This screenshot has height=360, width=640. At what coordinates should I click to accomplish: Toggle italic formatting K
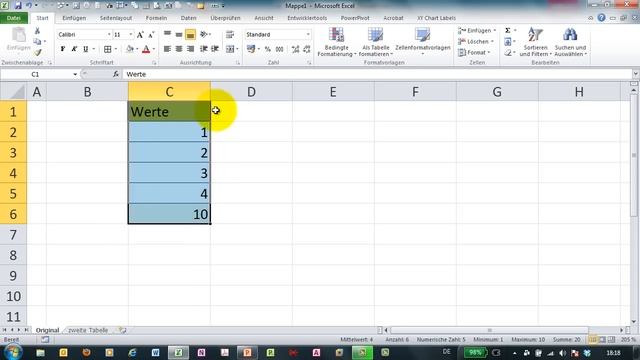(74, 49)
